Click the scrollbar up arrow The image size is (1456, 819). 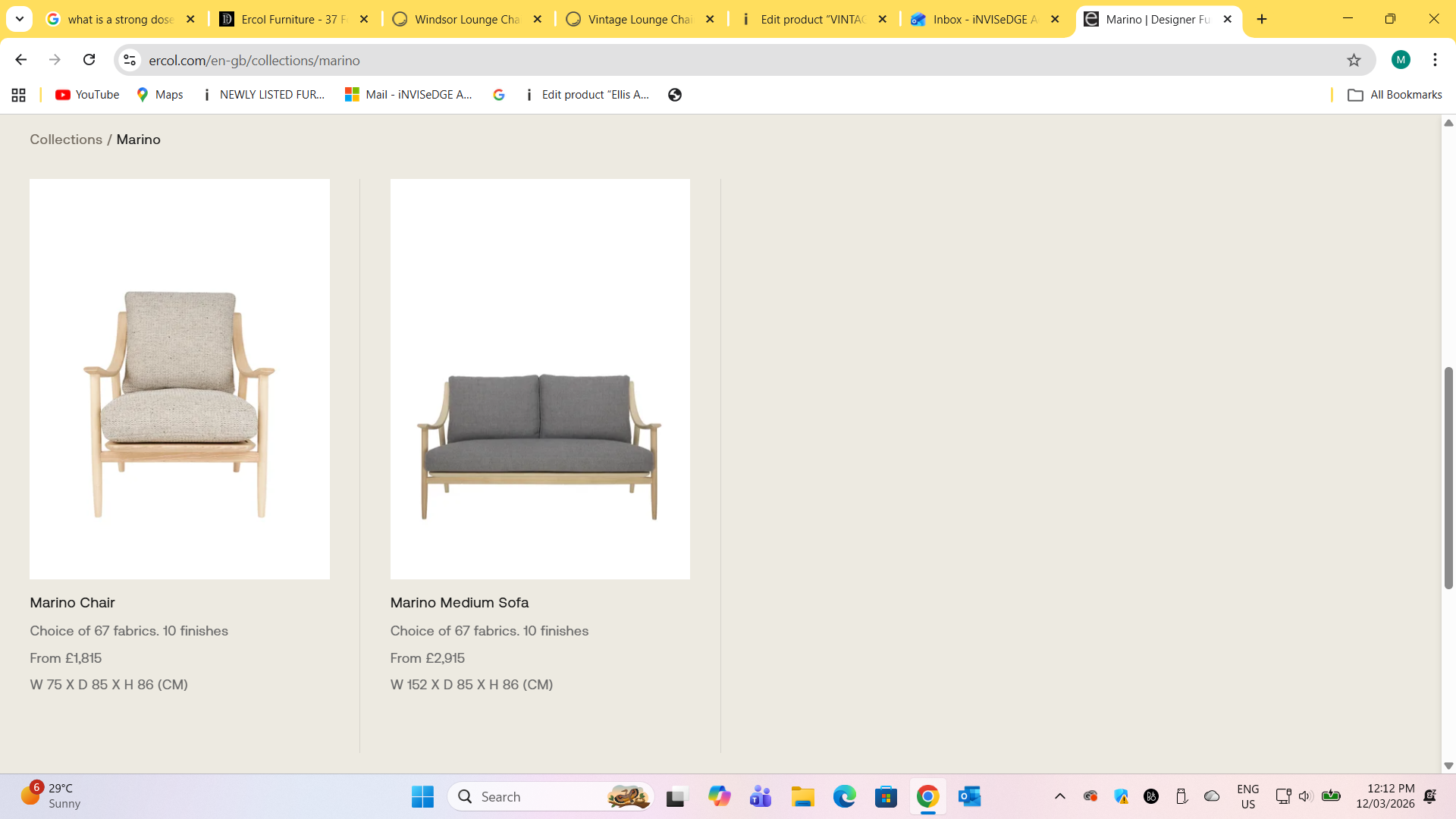(1448, 123)
